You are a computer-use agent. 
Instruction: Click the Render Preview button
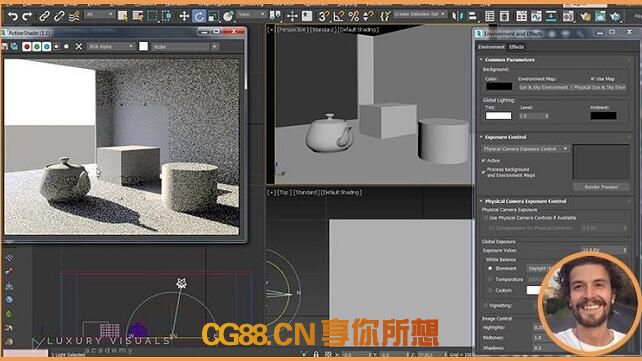point(601,187)
